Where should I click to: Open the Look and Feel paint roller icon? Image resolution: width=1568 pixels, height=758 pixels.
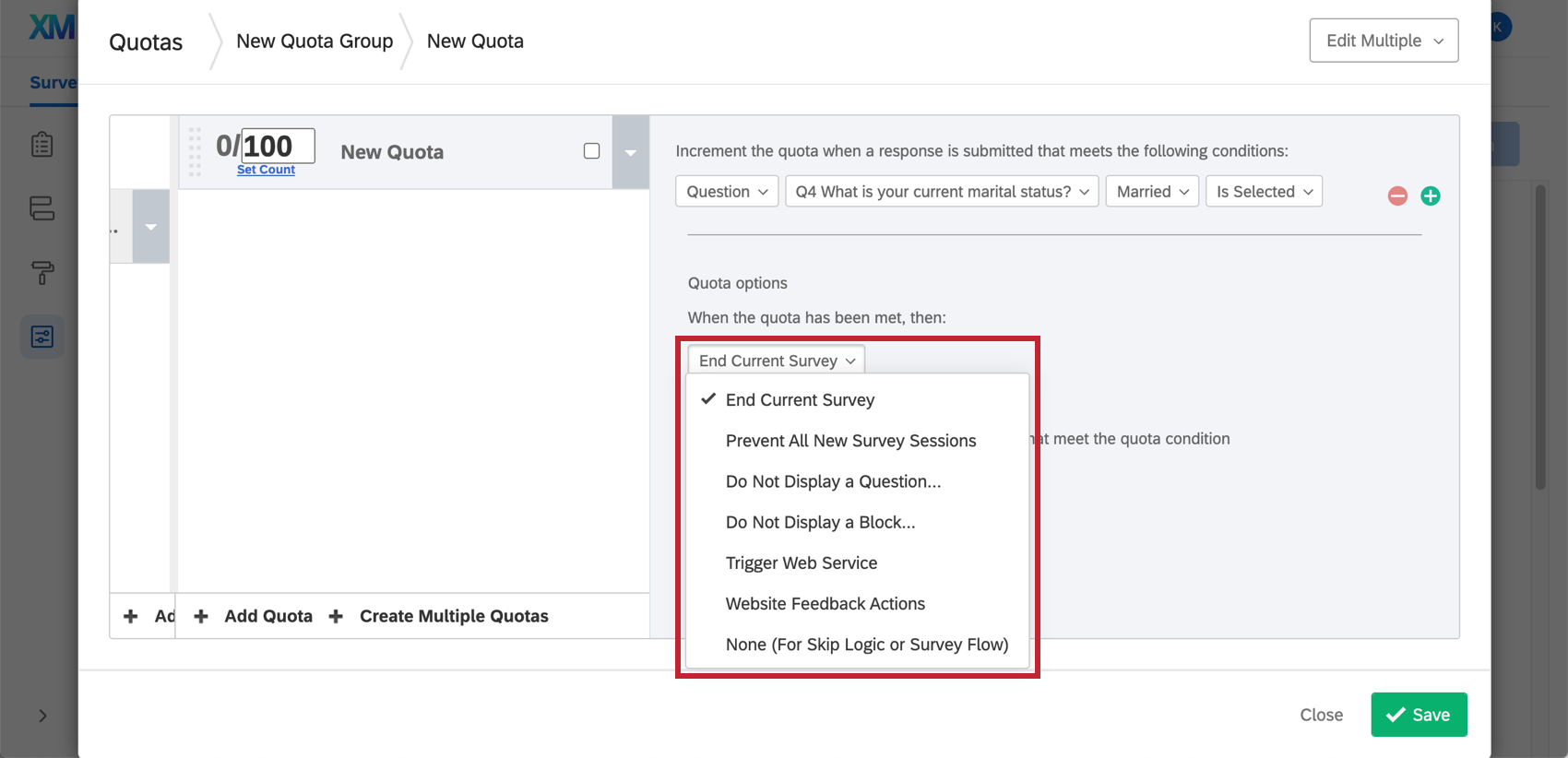click(x=42, y=272)
